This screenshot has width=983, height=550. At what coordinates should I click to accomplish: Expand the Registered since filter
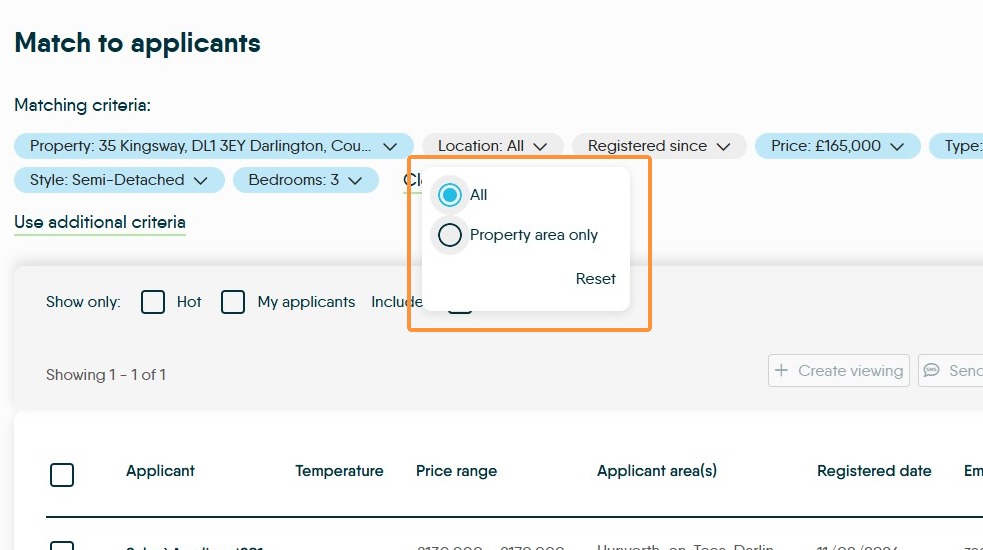pyautogui.click(x=659, y=146)
